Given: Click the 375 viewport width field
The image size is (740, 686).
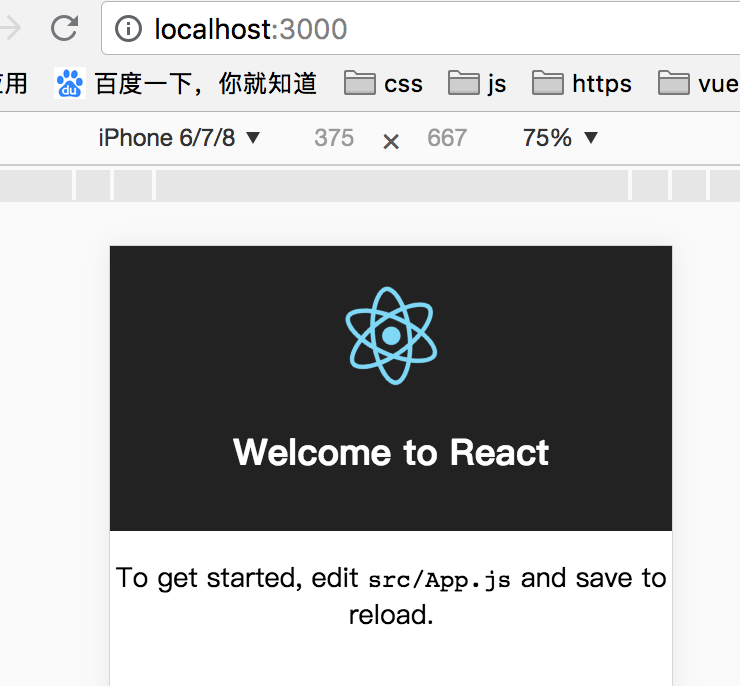Looking at the screenshot, I should point(334,138).
